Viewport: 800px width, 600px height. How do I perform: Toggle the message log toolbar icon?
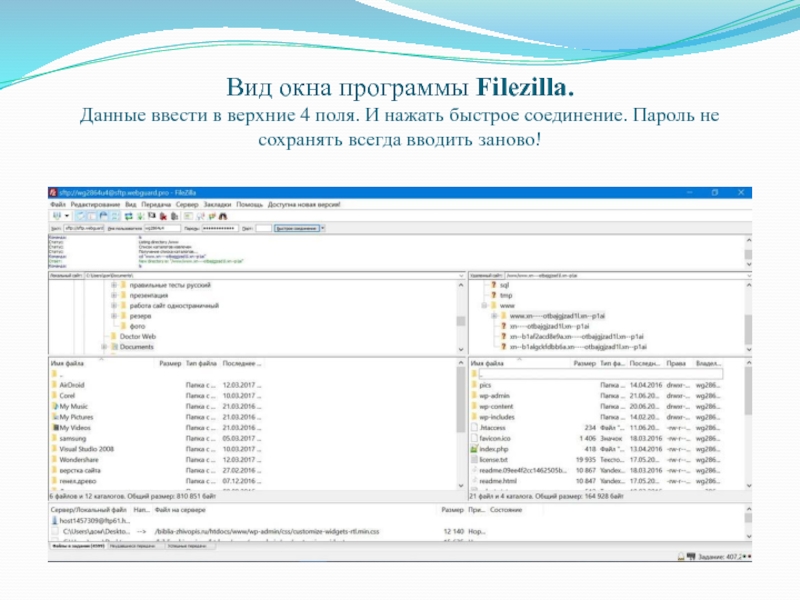click(x=81, y=216)
